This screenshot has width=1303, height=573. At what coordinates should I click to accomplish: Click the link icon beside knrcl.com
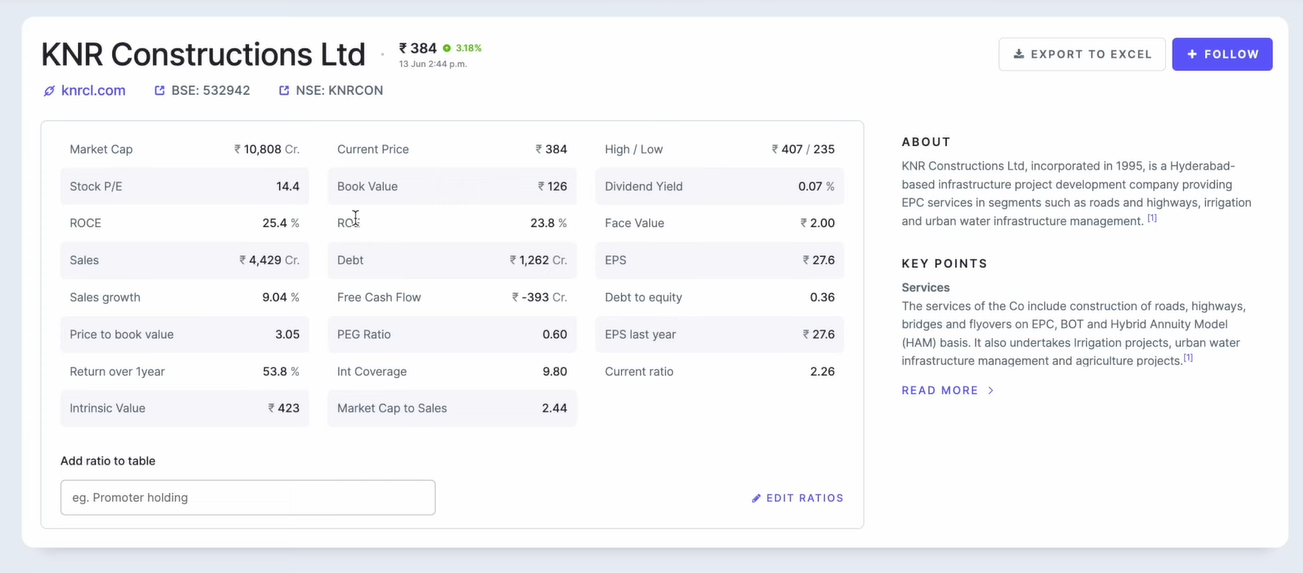click(x=49, y=91)
